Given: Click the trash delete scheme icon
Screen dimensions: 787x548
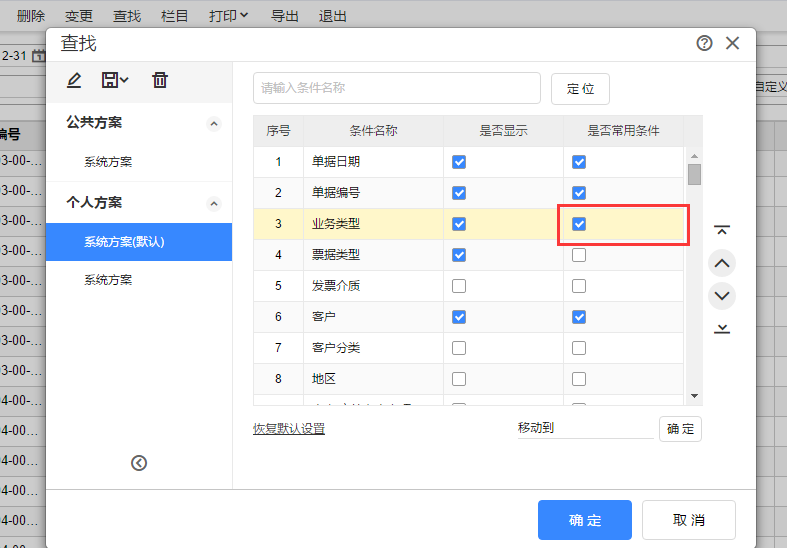Looking at the screenshot, I should [x=160, y=80].
